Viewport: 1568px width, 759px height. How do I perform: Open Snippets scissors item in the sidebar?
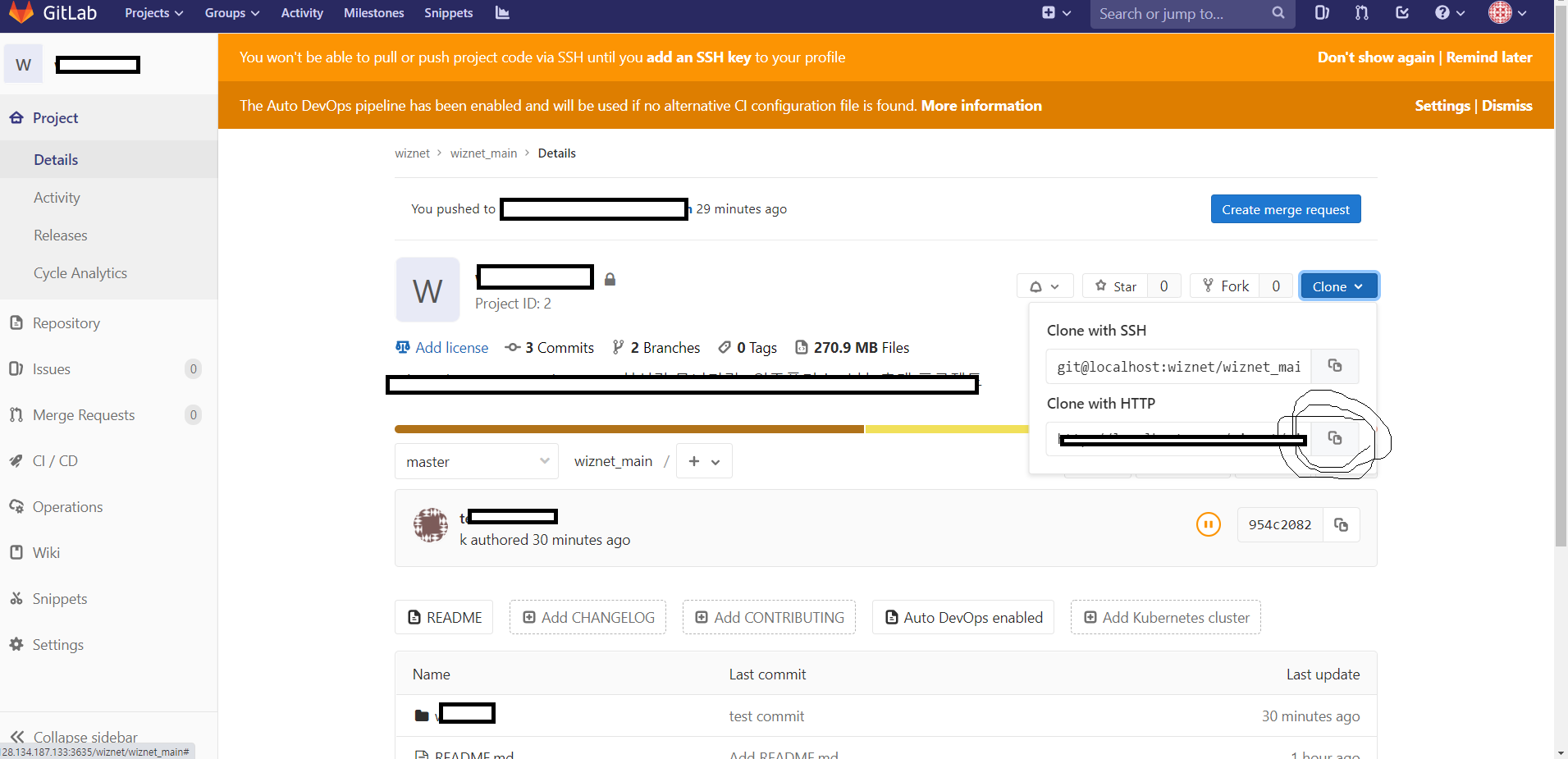point(108,599)
